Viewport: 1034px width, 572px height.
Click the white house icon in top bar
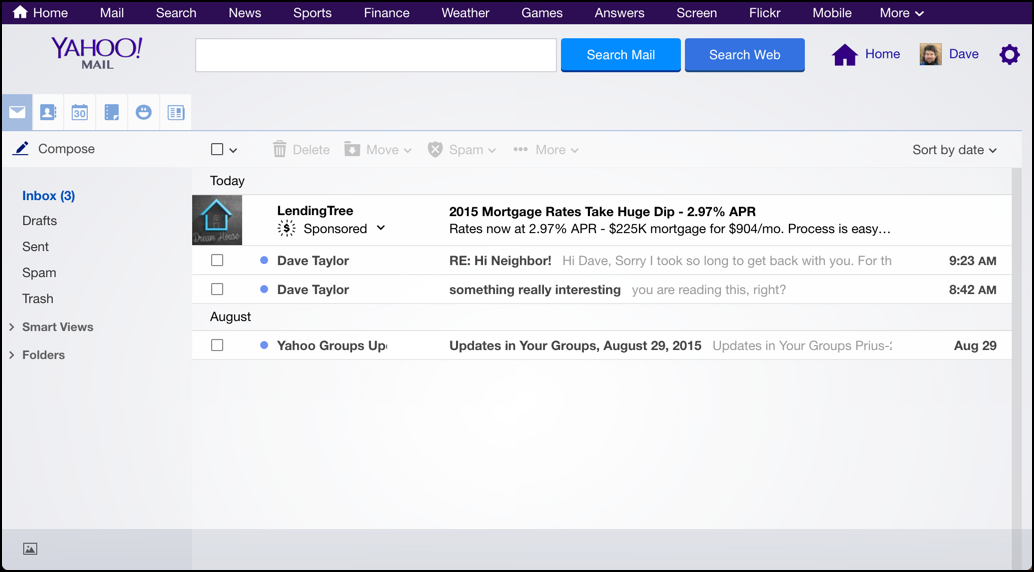(20, 12)
